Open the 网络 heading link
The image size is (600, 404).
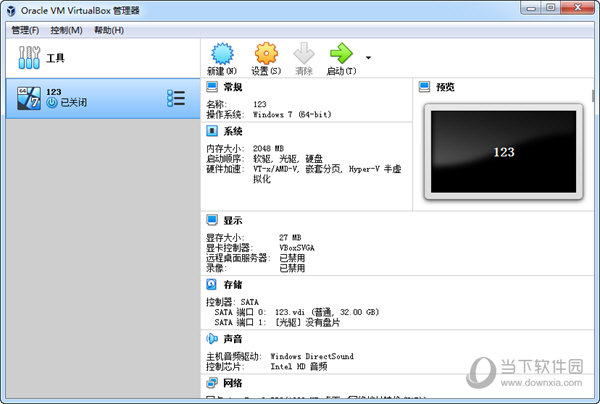[x=233, y=383]
